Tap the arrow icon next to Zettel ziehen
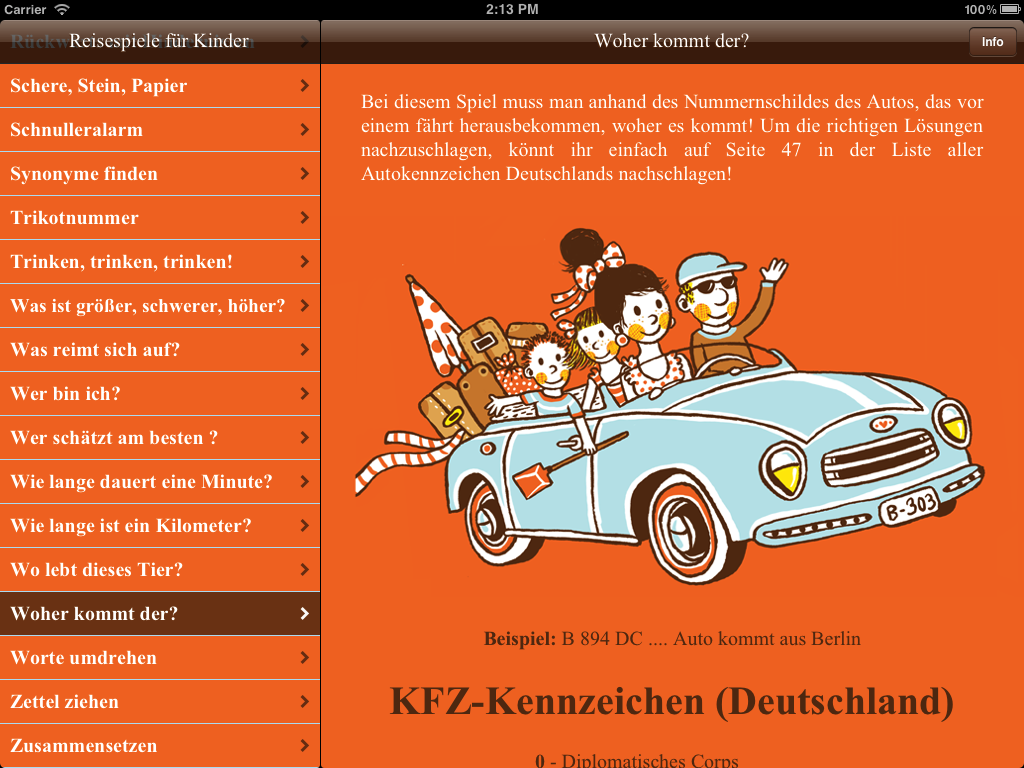The height and width of the screenshot is (768, 1024). click(304, 702)
